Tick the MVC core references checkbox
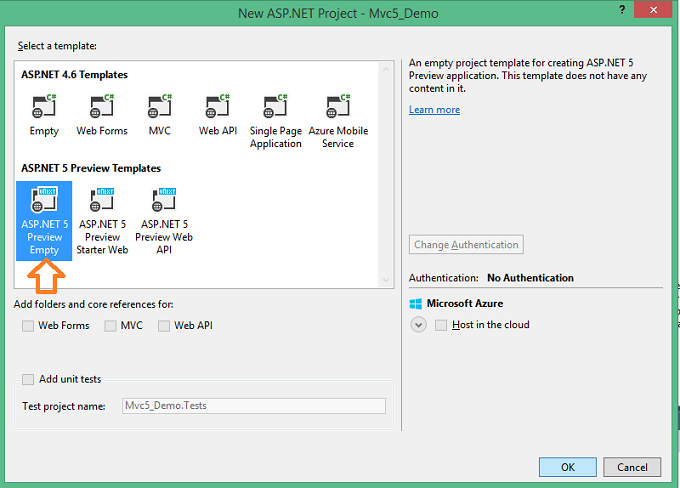The height and width of the screenshot is (488, 680). 110,326
